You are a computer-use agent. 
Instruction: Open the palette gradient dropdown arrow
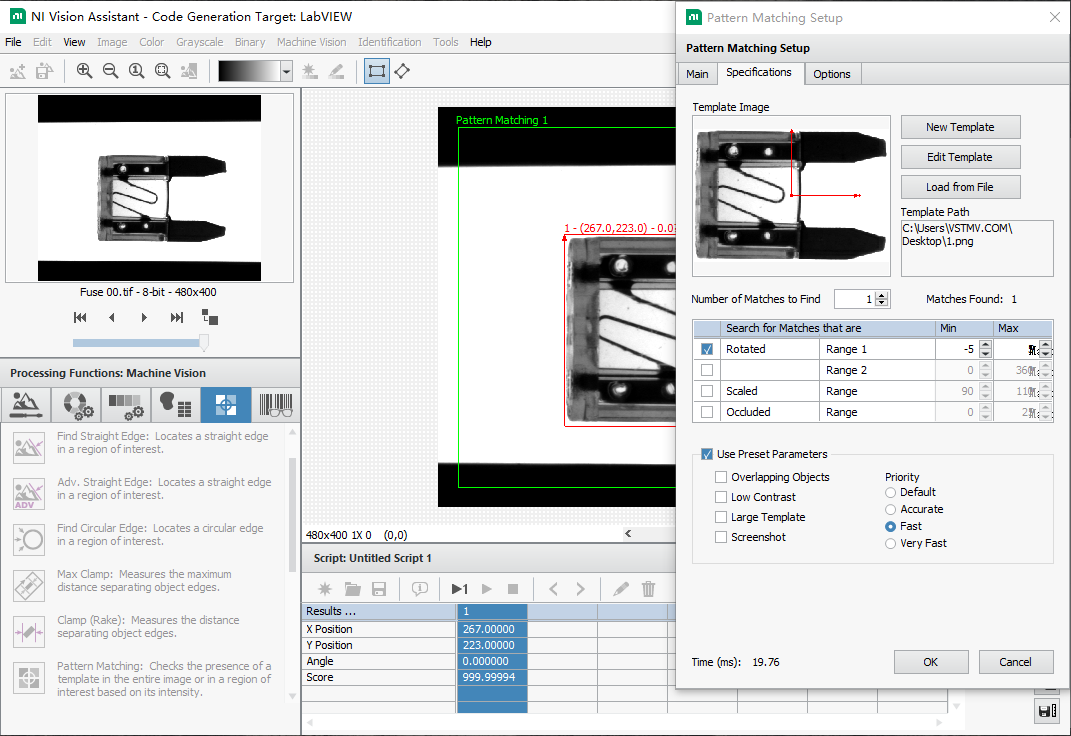287,71
